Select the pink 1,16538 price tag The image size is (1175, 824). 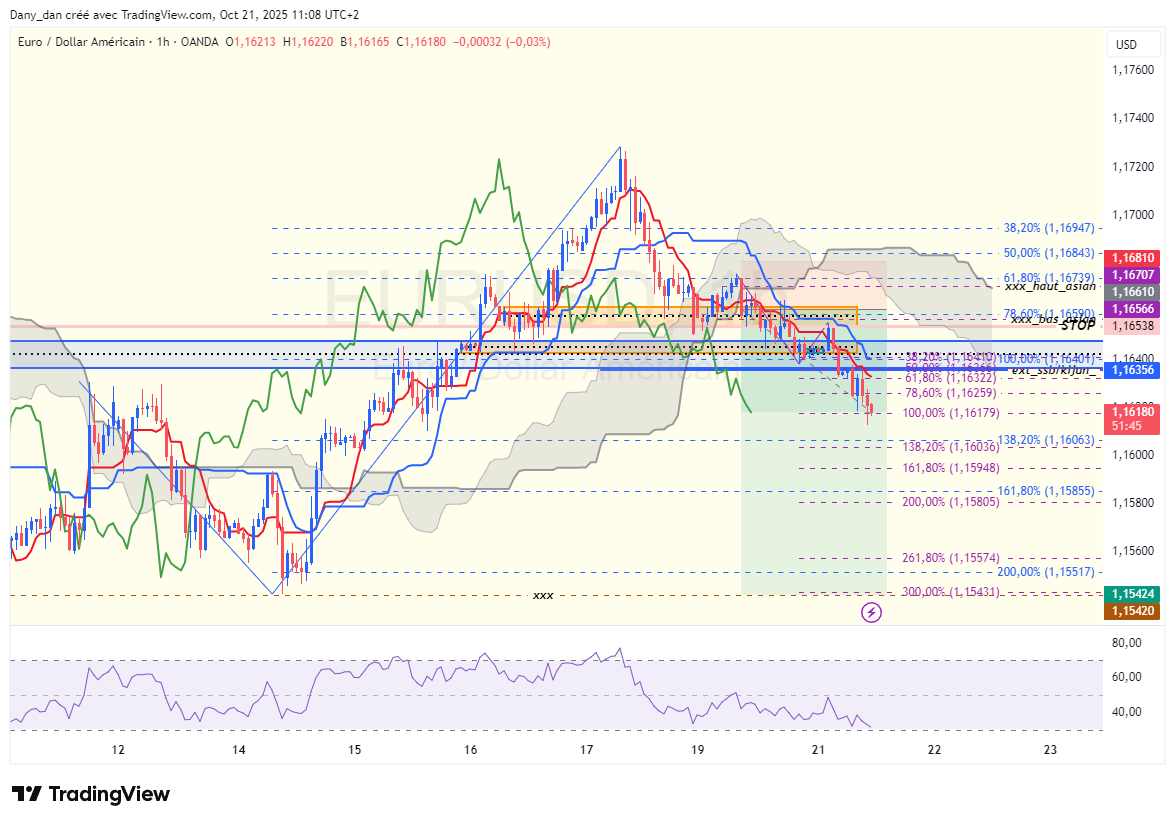[1132, 326]
